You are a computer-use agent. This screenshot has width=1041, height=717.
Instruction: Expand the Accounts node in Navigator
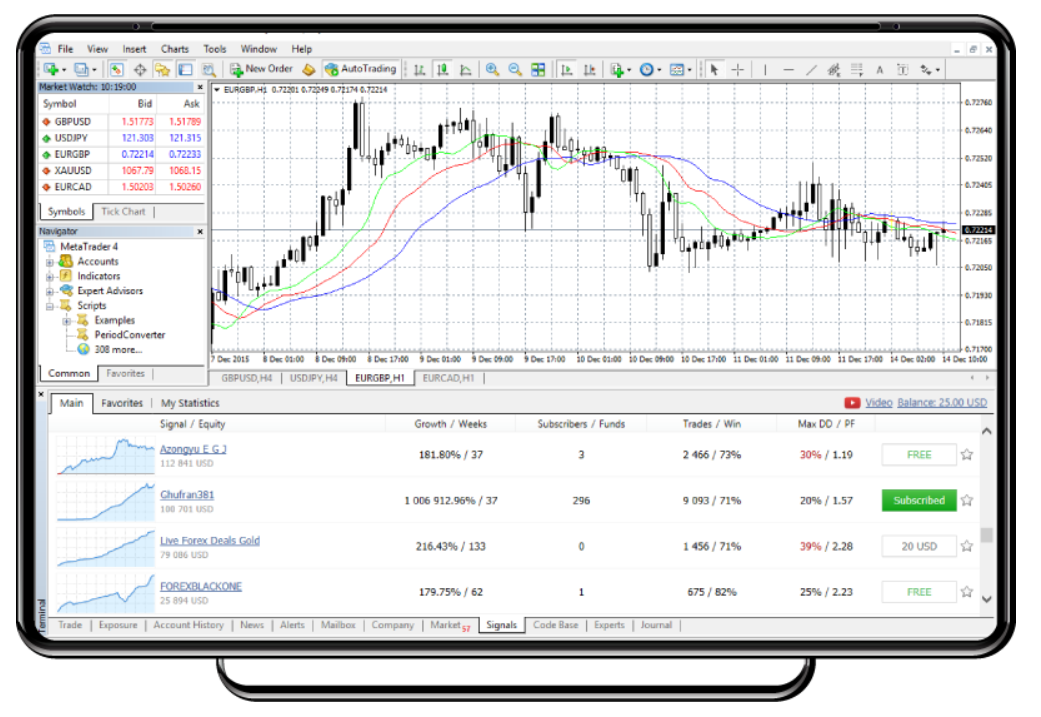coord(50,262)
